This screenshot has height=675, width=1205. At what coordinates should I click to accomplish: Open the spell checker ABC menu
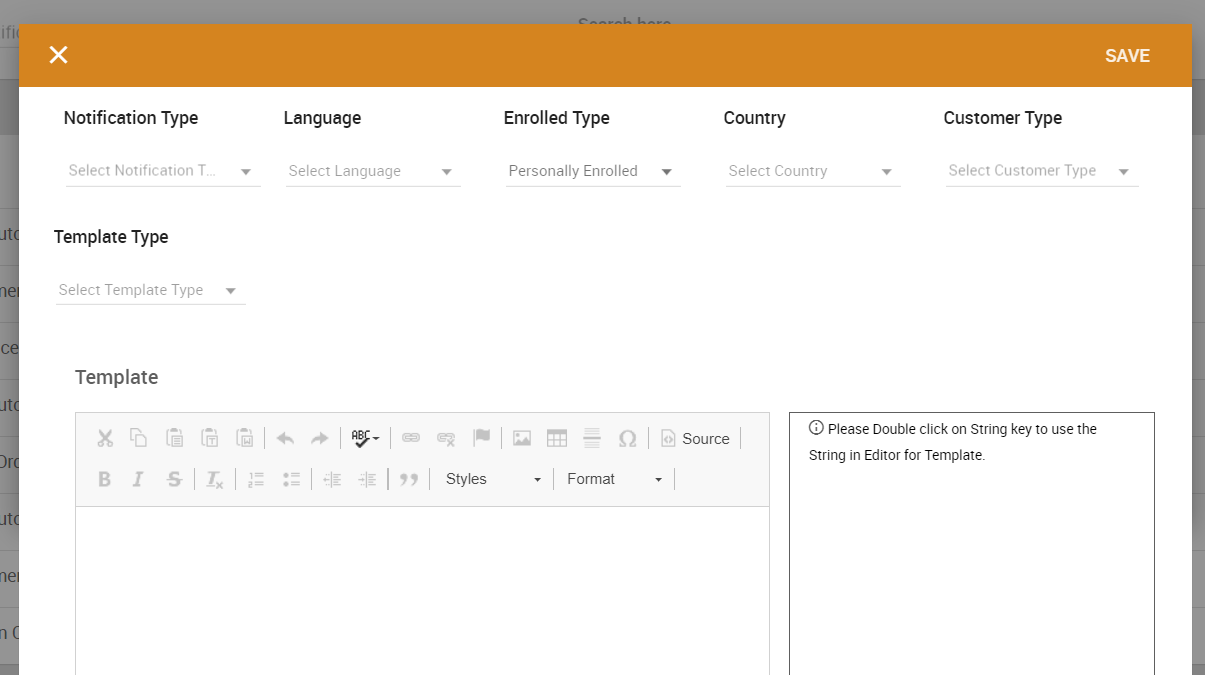pos(365,438)
